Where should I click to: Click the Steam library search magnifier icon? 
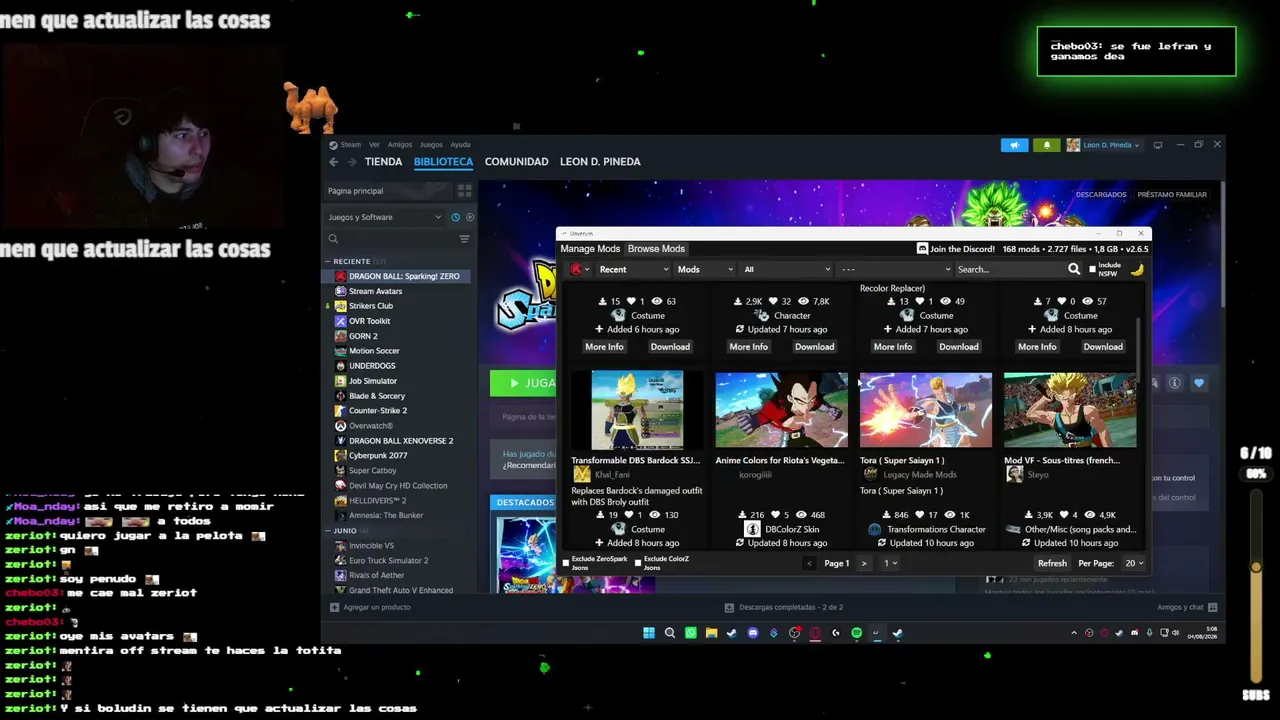(x=334, y=239)
